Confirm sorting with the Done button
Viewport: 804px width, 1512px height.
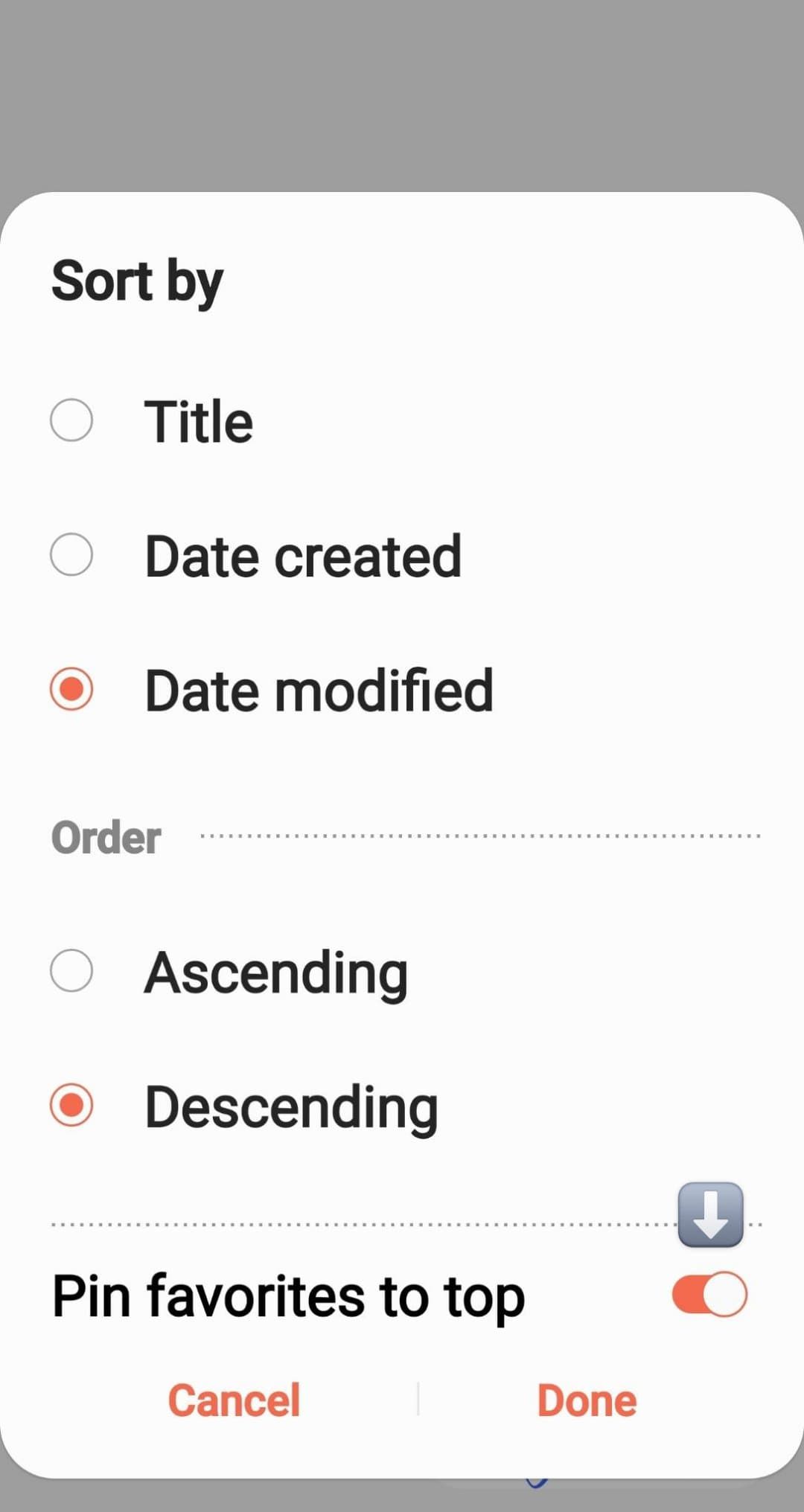click(587, 1400)
